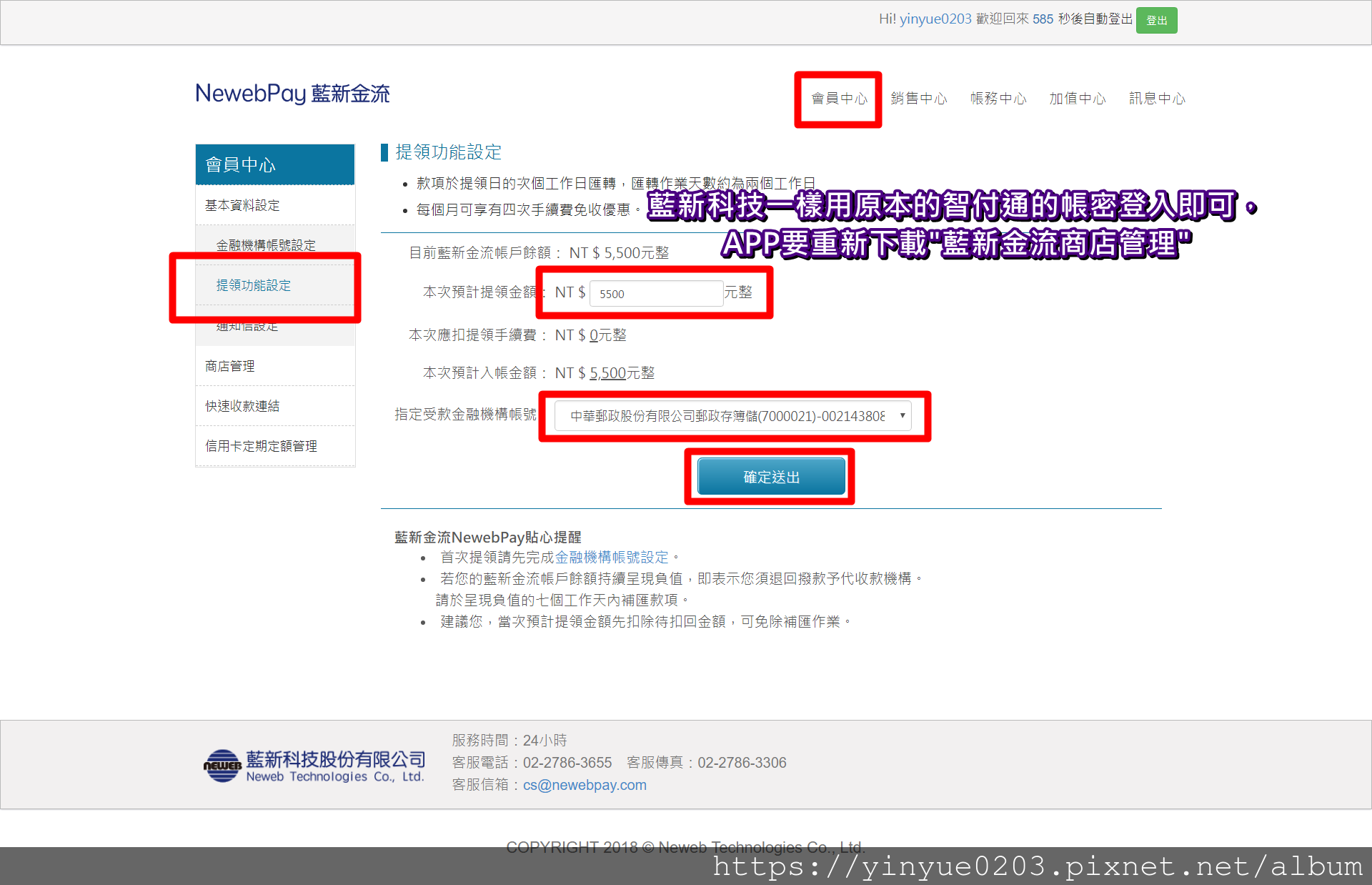Open the 加值中心 top navigation tab
1372x885 pixels.
point(1077,99)
